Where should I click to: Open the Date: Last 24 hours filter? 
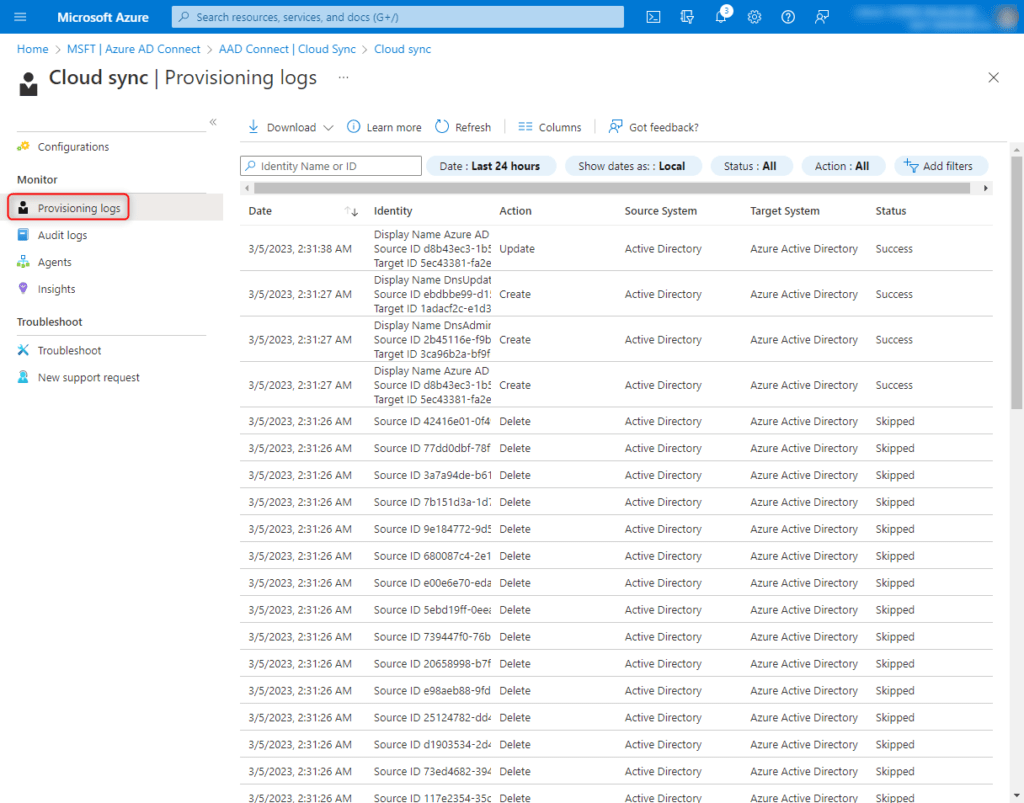pos(491,166)
